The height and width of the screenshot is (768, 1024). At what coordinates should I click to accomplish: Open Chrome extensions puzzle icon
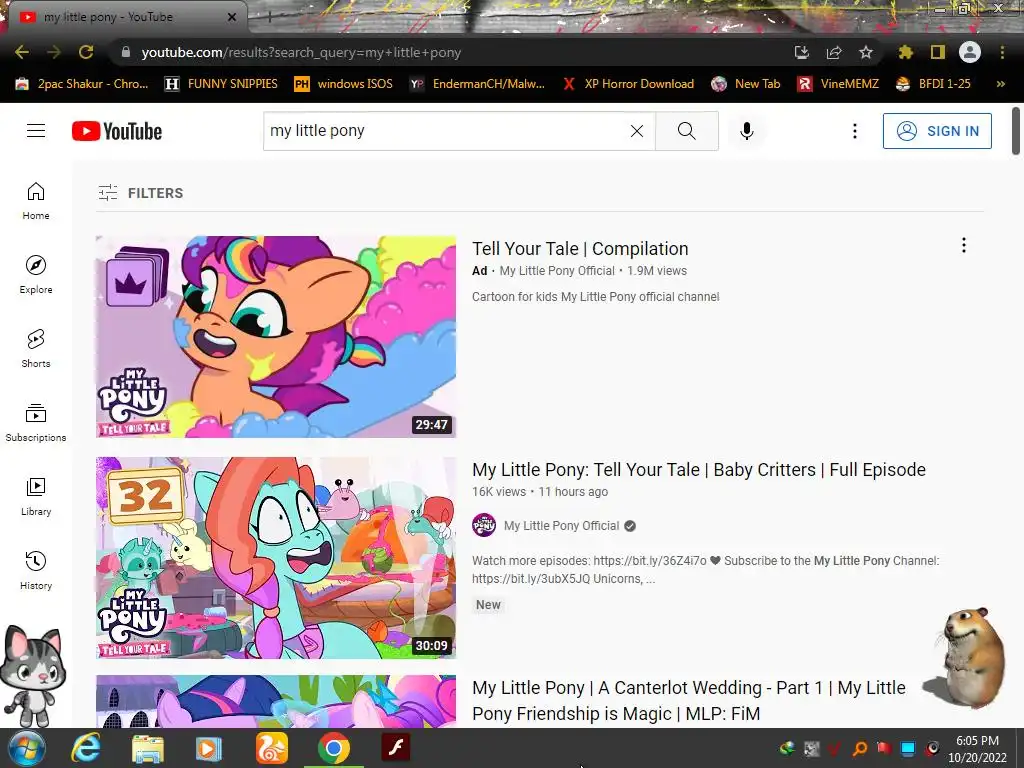906,52
